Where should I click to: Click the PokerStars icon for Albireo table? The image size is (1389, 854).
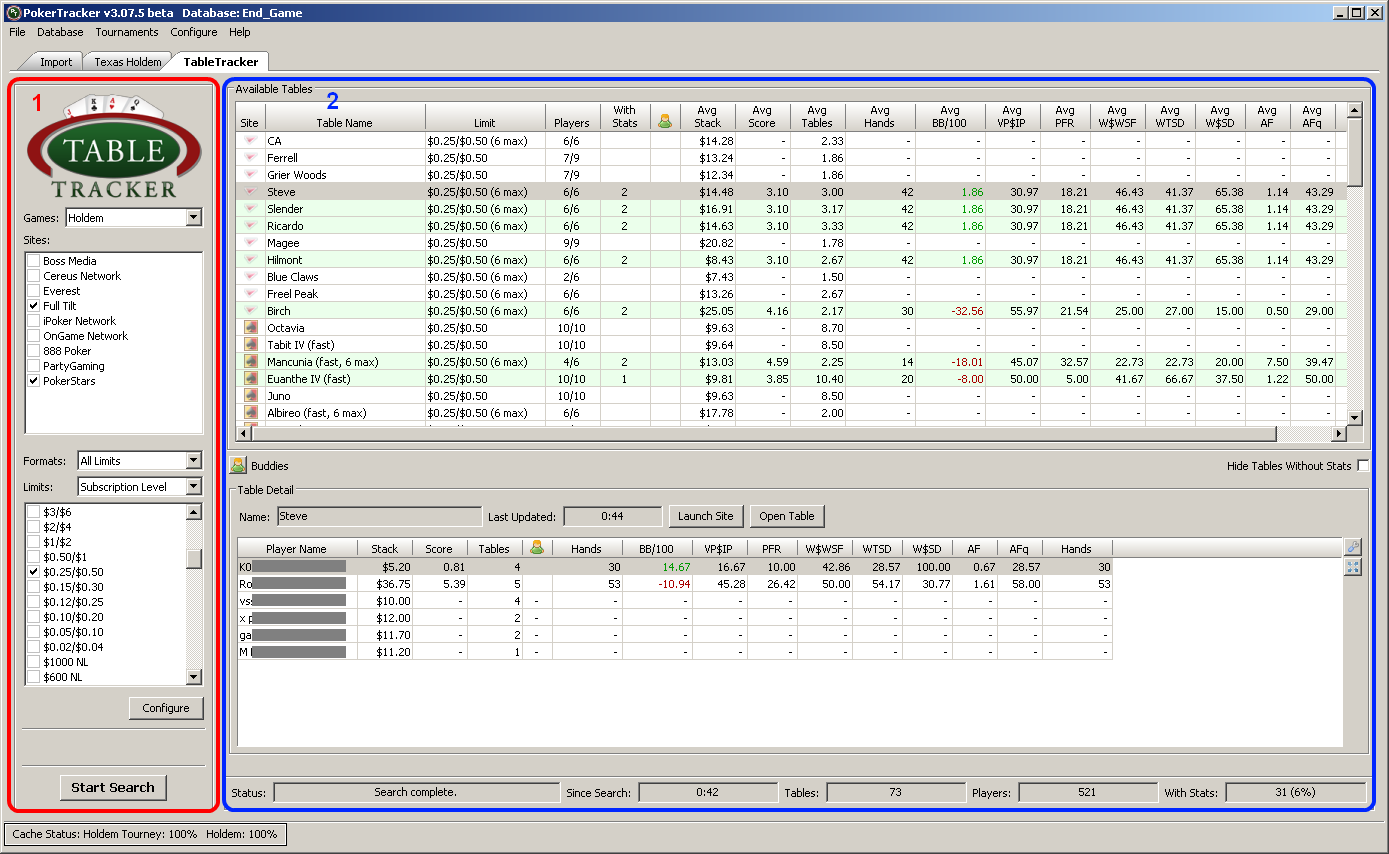(x=251, y=413)
